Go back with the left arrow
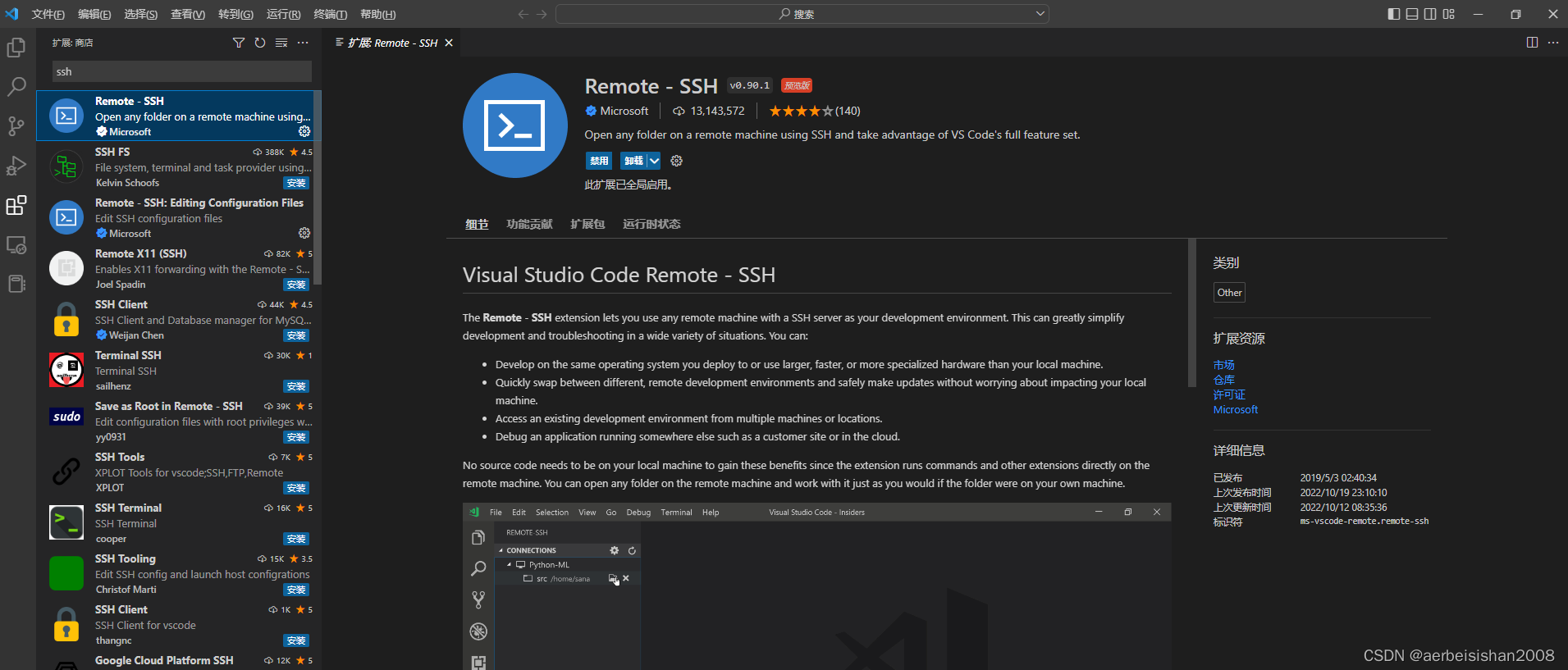Screen dimensions: 1568x670 point(523,14)
